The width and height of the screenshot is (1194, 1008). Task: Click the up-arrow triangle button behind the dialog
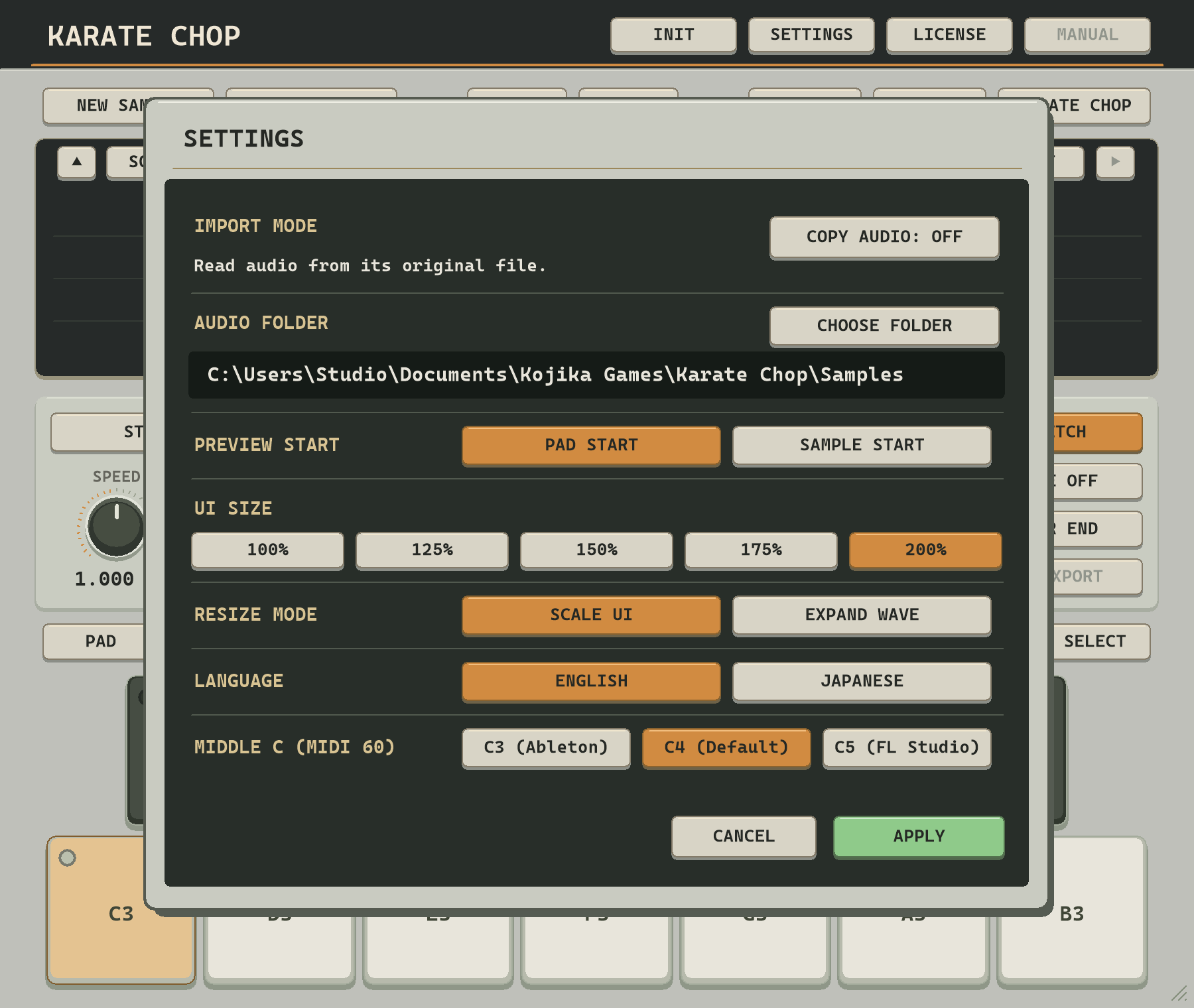[77, 162]
